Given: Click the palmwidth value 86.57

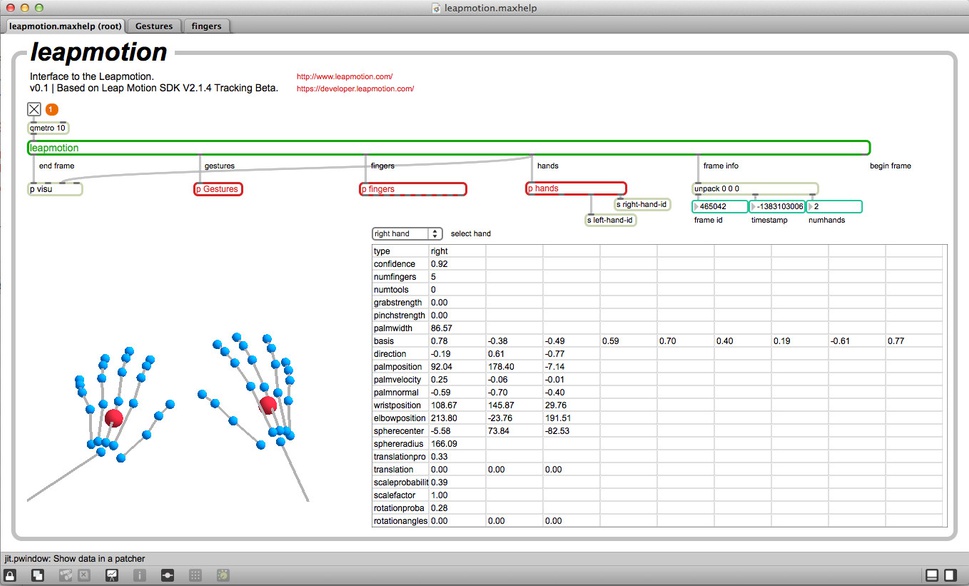Looking at the screenshot, I should click(x=441, y=328).
